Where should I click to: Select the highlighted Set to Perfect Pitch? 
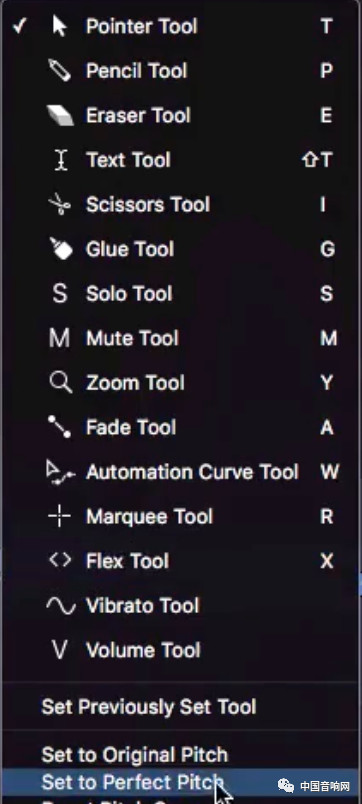point(181,782)
